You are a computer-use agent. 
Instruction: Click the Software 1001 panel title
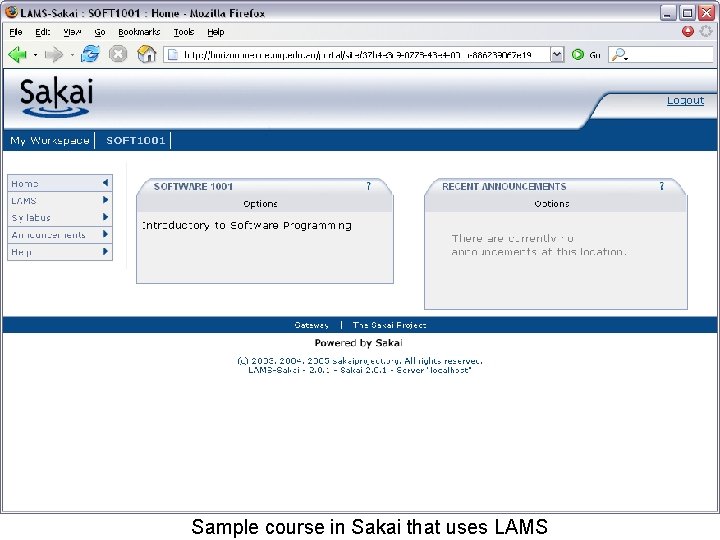coord(193,186)
